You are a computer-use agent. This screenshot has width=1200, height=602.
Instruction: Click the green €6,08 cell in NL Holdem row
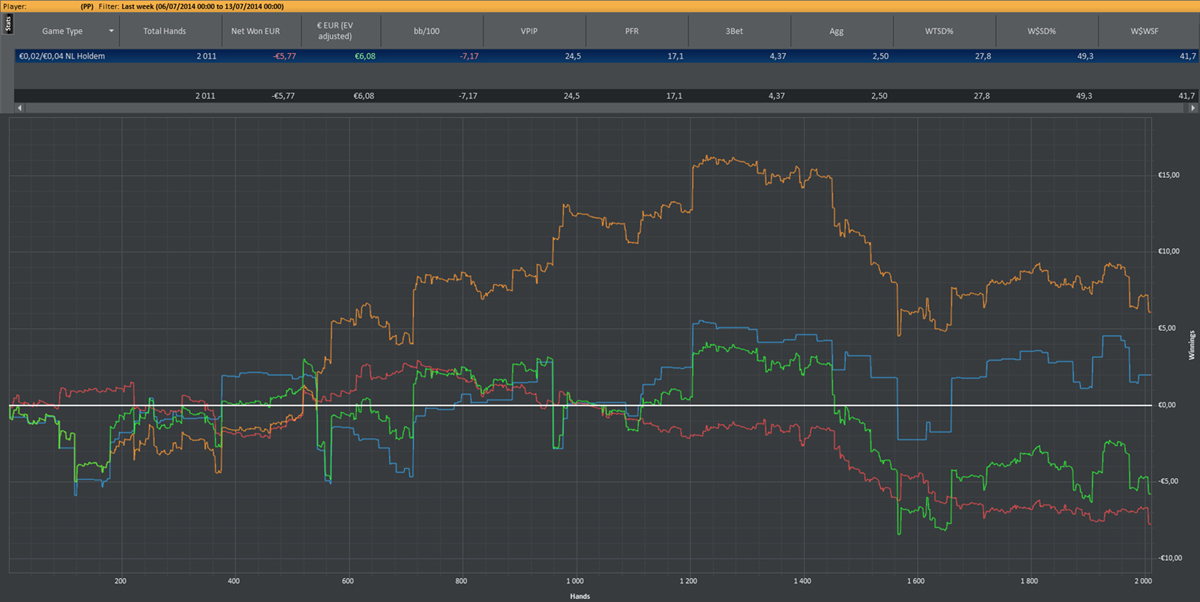click(364, 57)
